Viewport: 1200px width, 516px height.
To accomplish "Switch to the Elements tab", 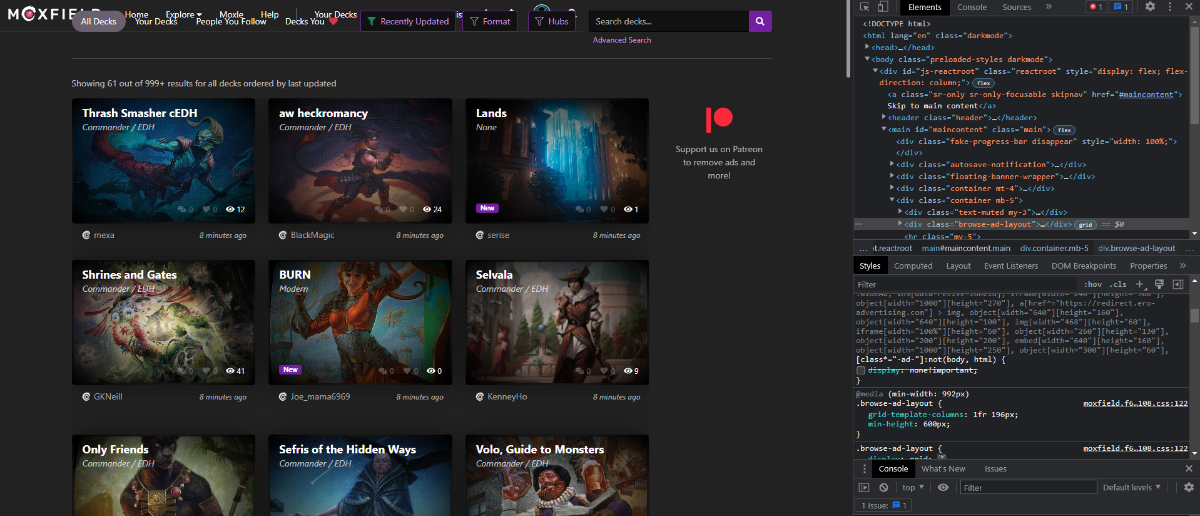I will (924, 7).
